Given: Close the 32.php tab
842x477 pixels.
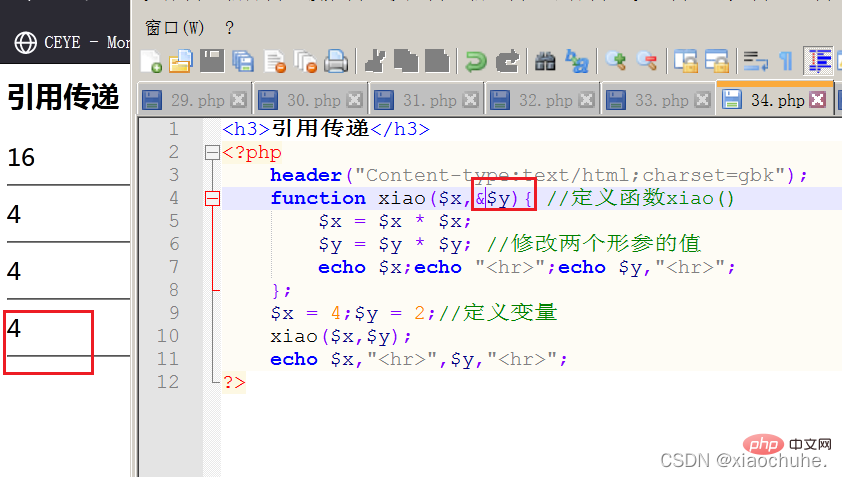Looking at the screenshot, I should [586, 100].
